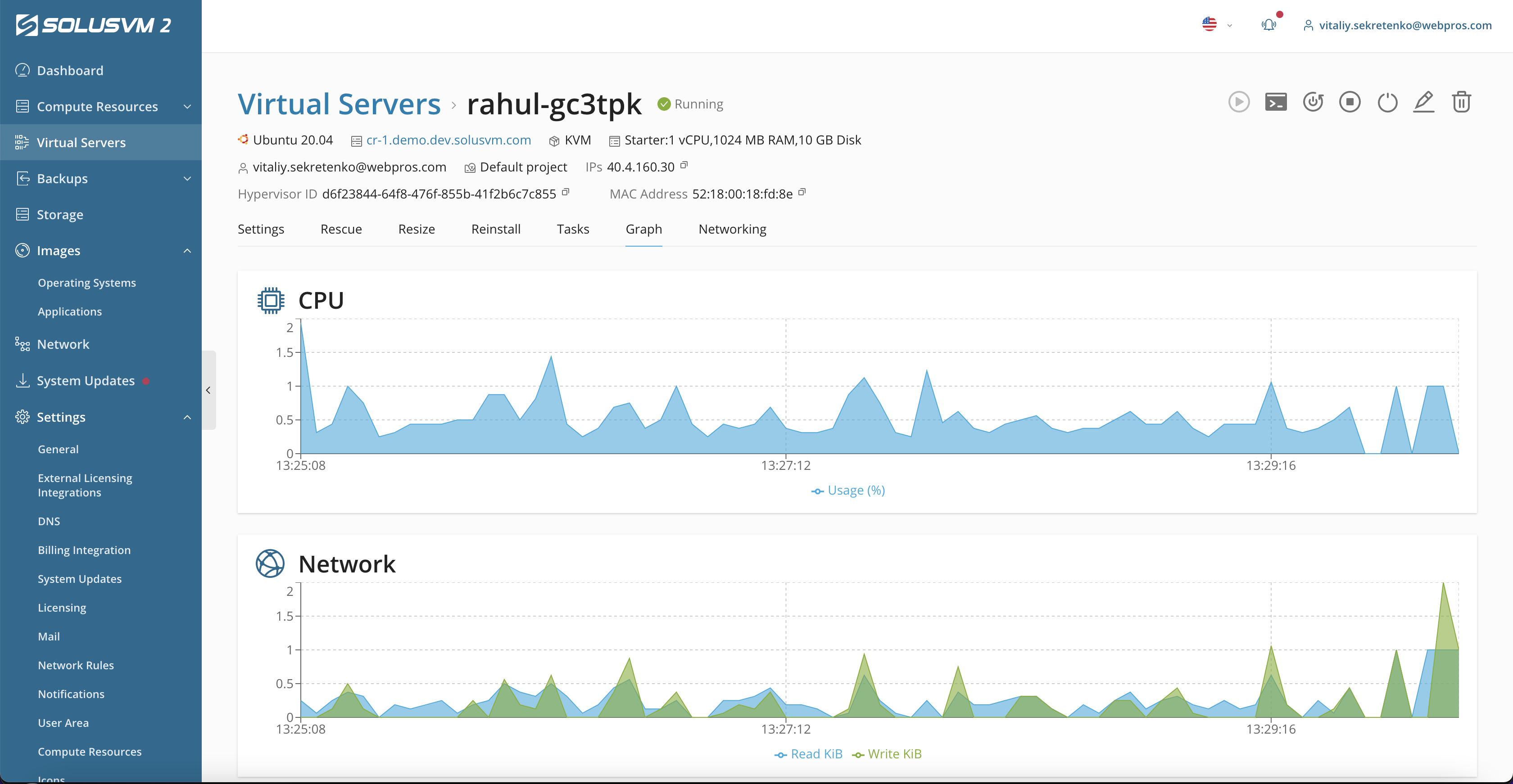Click the edit pencil icon
Viewport: 1513px width, 784px height.
1424,102
